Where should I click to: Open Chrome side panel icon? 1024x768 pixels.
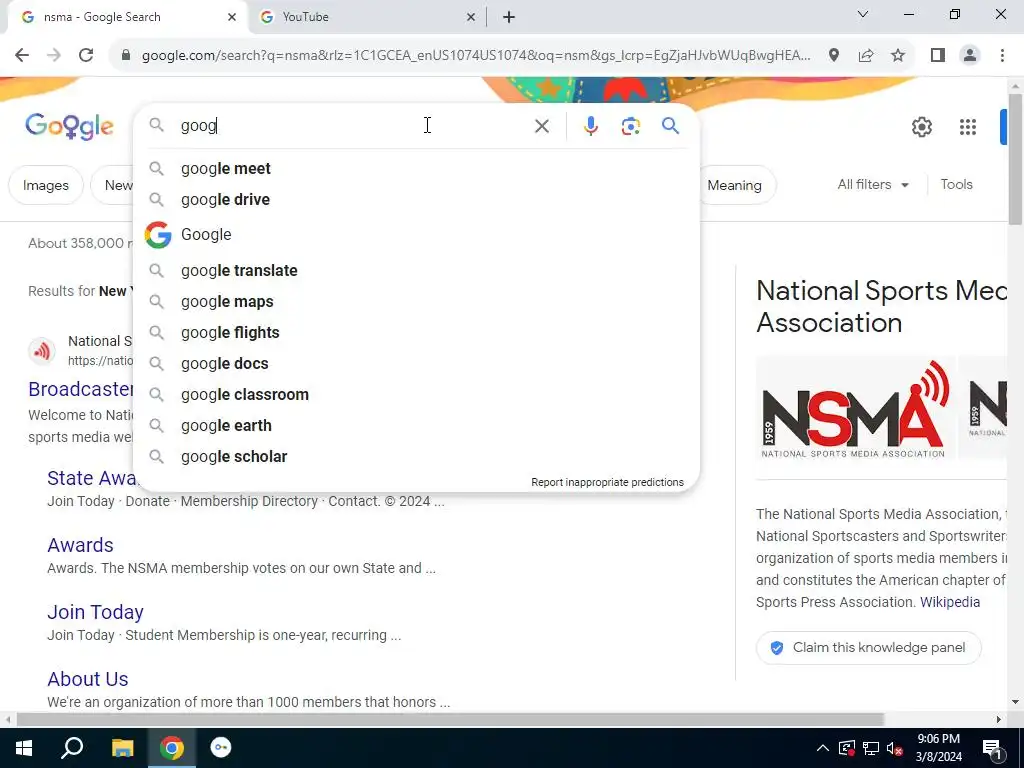[938, 56]
